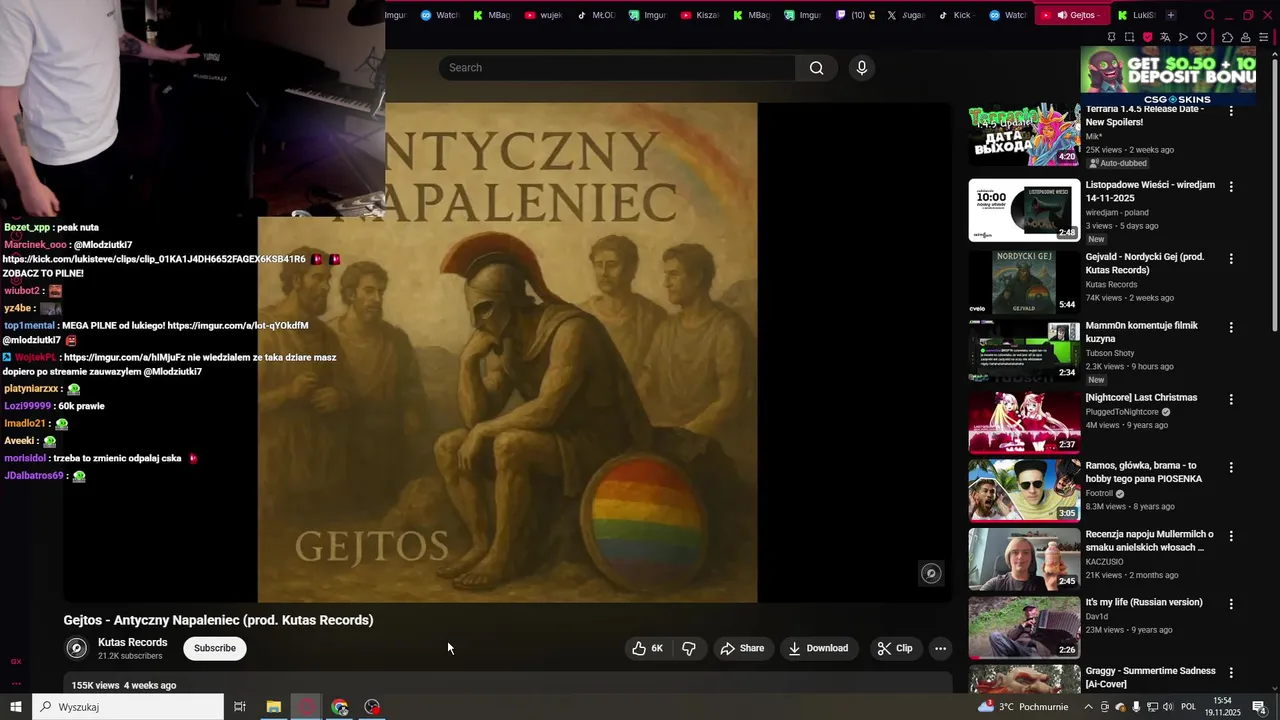
Task: Click the Download button under video
Action: 818,648
